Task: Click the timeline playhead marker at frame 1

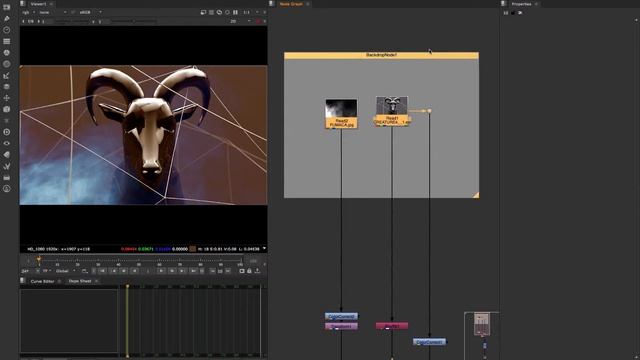Action: tap(39, 259)
